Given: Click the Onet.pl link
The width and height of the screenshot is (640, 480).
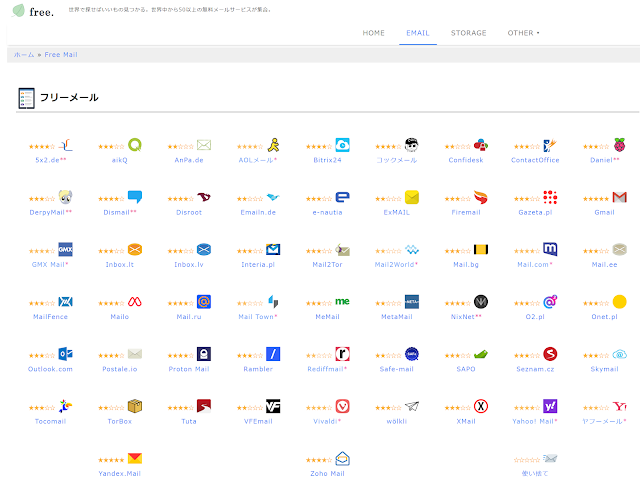Looking at the screenshot, I should tap(604, 317).
